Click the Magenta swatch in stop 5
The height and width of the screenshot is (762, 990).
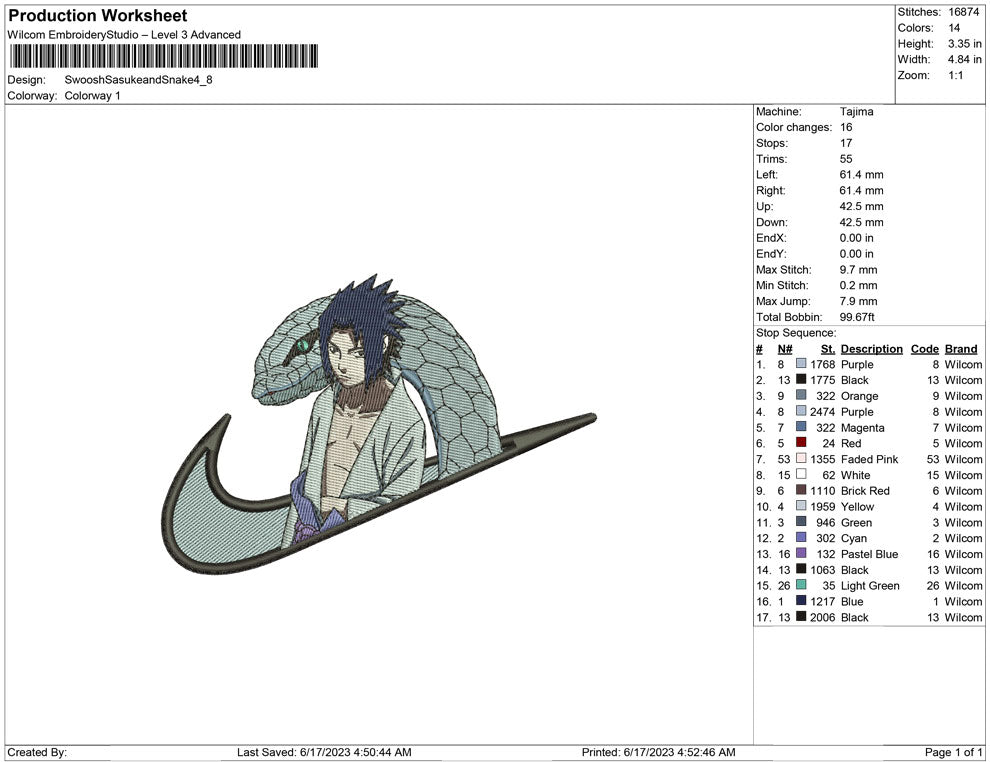pos(801,427)
